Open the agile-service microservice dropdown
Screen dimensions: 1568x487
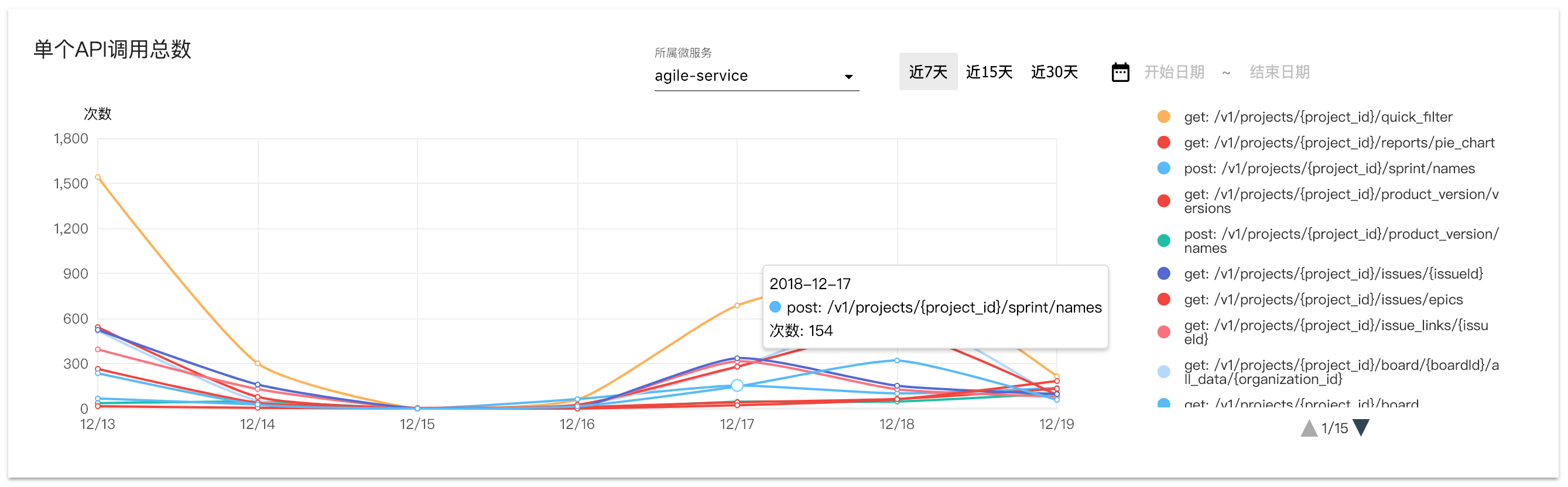[x=749, y=76]
